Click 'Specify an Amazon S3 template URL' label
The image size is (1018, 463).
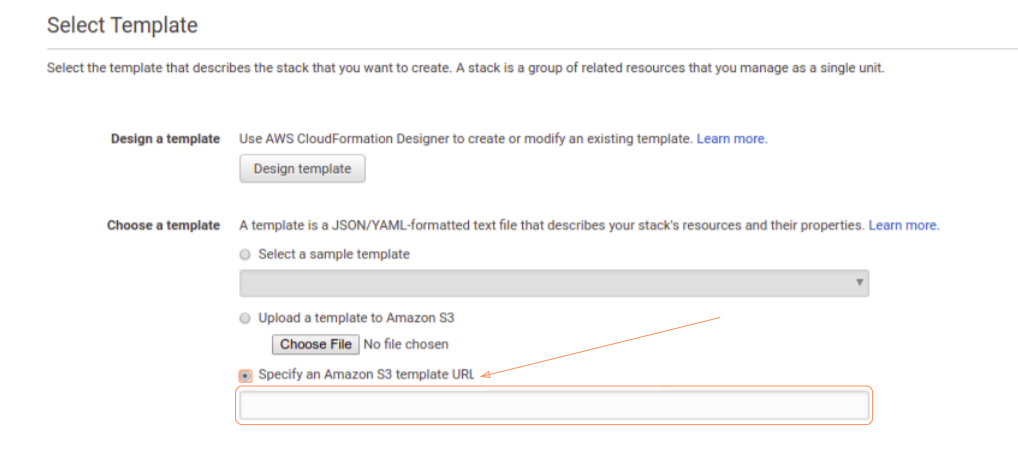point(366,376)
